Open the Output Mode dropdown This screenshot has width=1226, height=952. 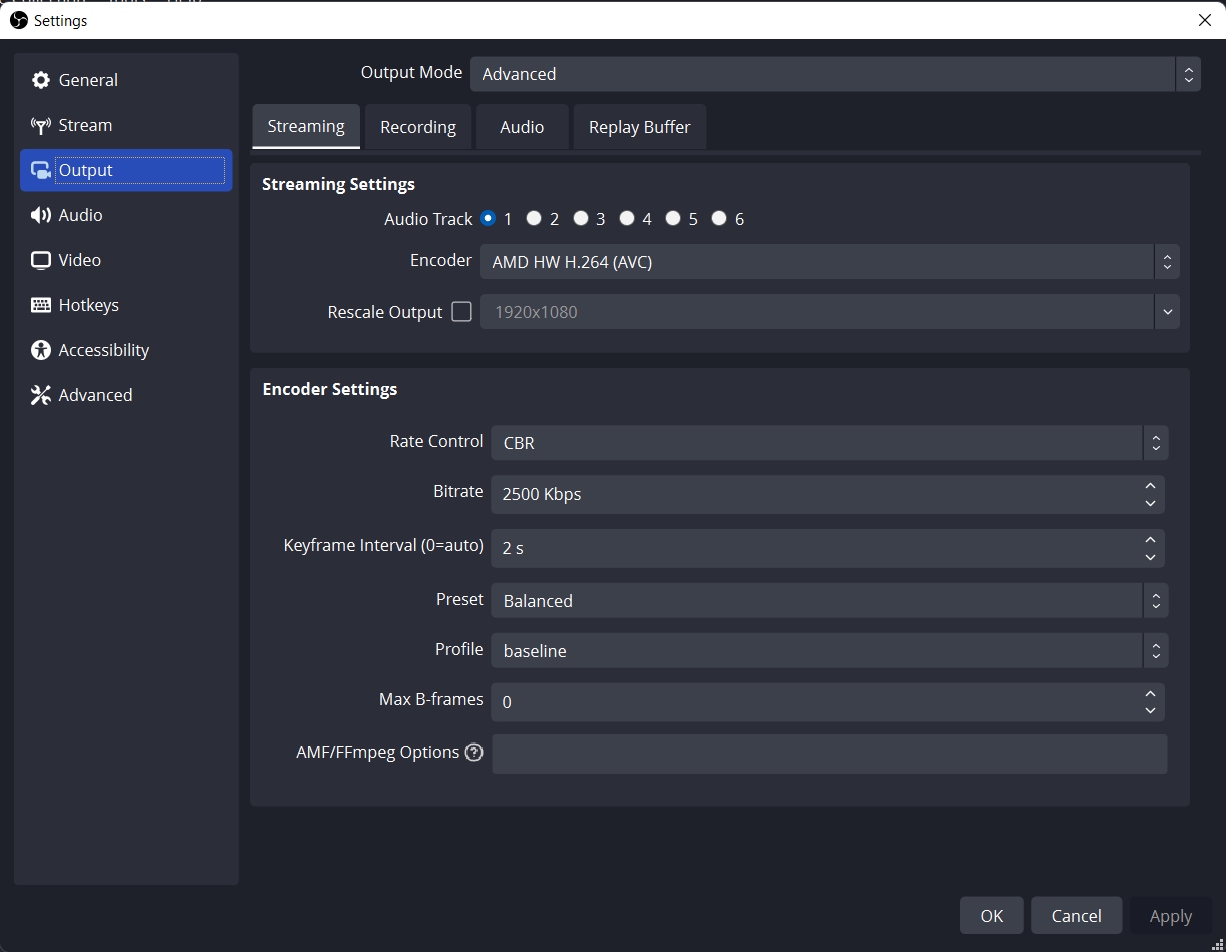[x=834, y=73]
